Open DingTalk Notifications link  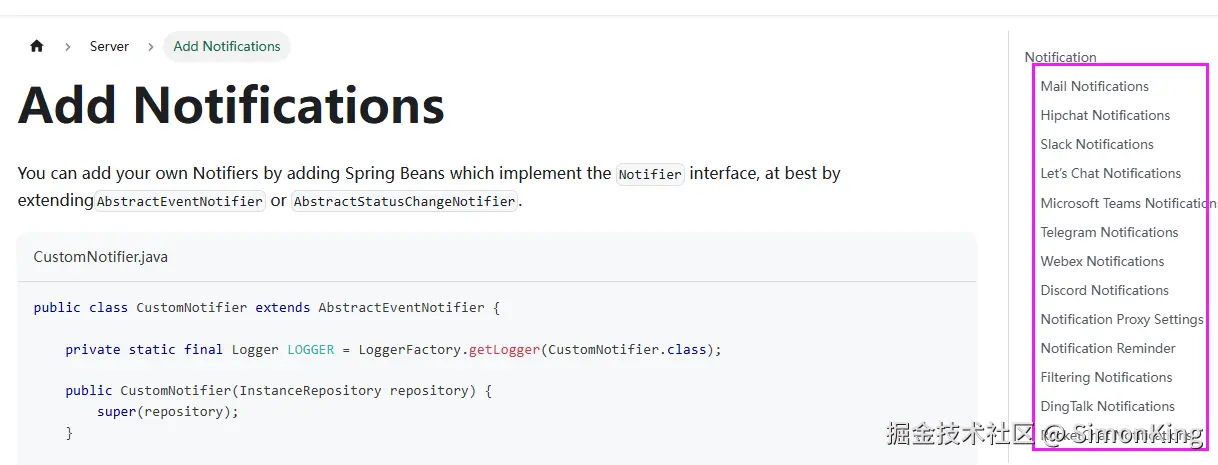click(1107, 406)
